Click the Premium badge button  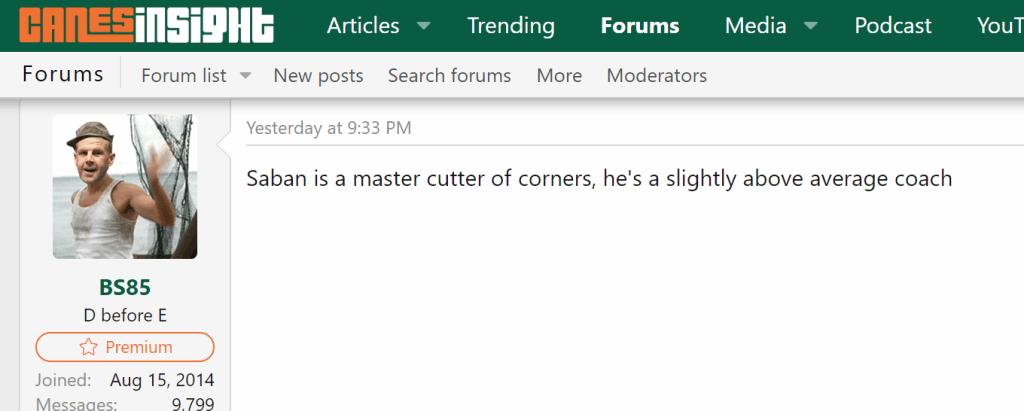click(x=125, y=348)
